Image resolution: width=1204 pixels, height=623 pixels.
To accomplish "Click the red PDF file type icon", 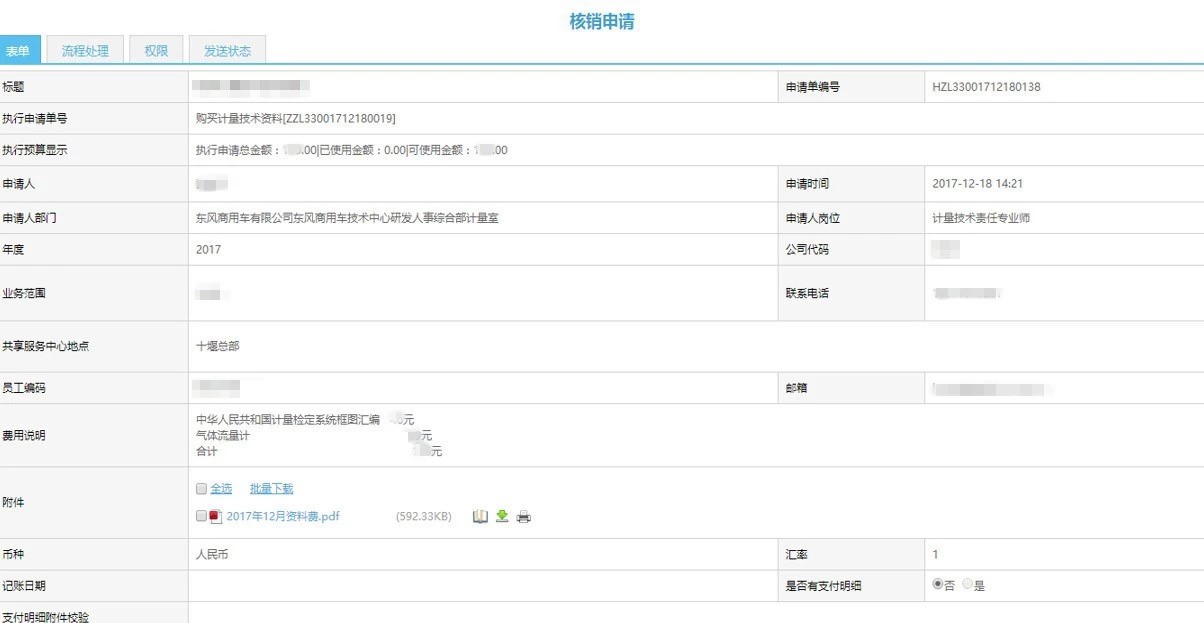I will 215,517.
